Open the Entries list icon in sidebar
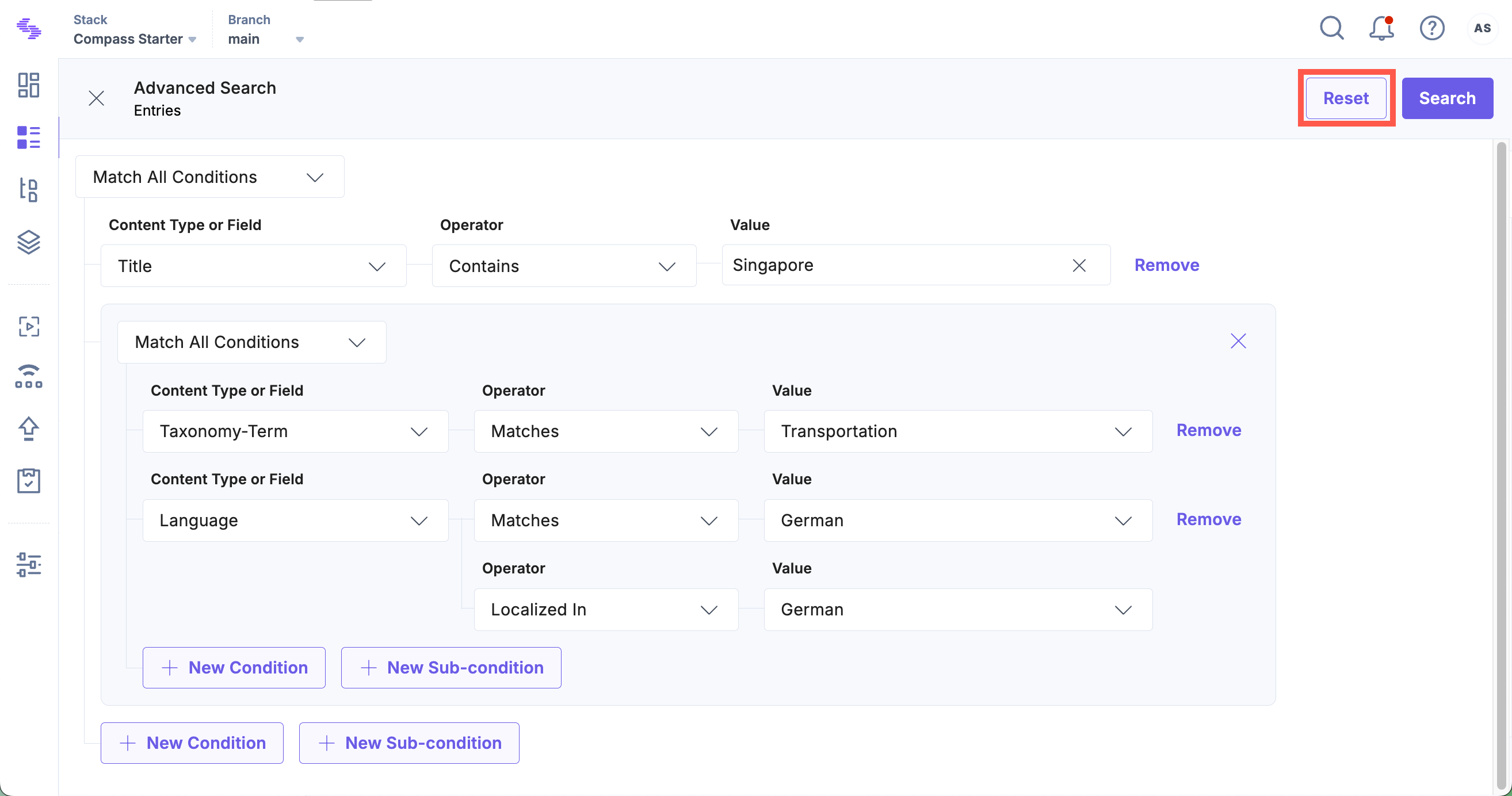This screenshot has width=1512, height=796. tap(29, 137)
